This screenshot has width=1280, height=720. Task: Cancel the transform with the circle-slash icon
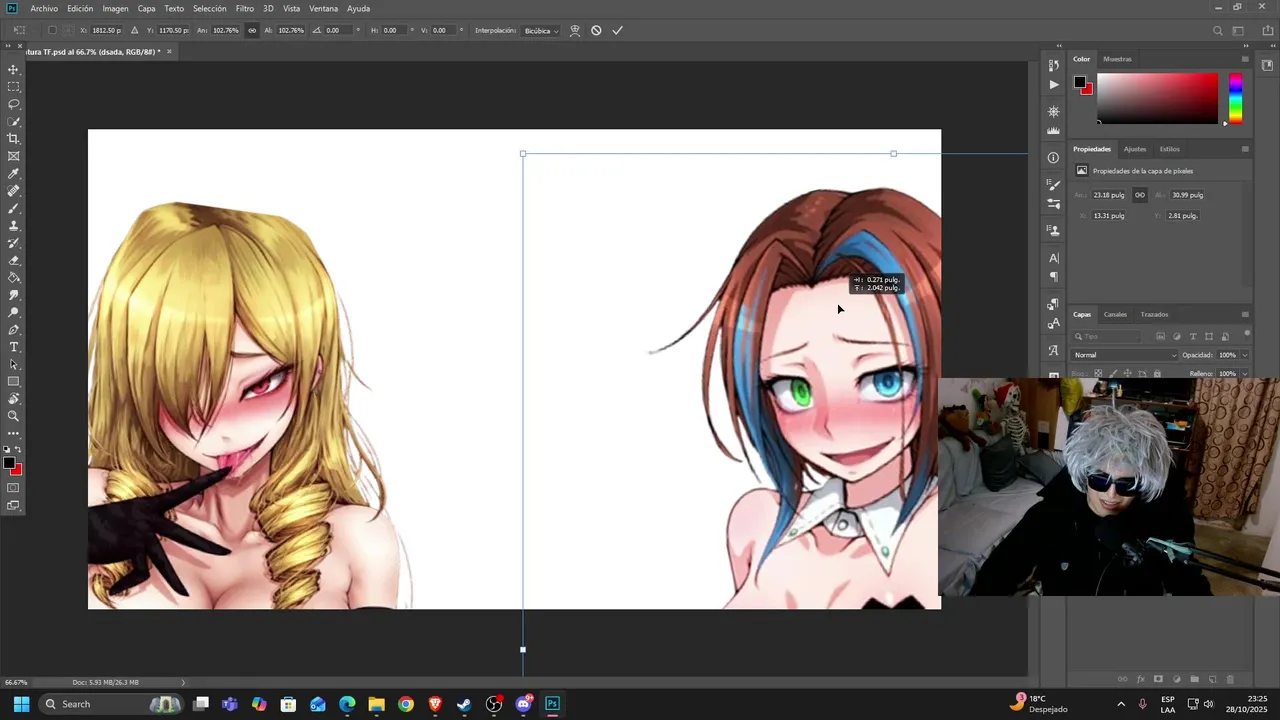pyautogui.click(x=596, y=30)
